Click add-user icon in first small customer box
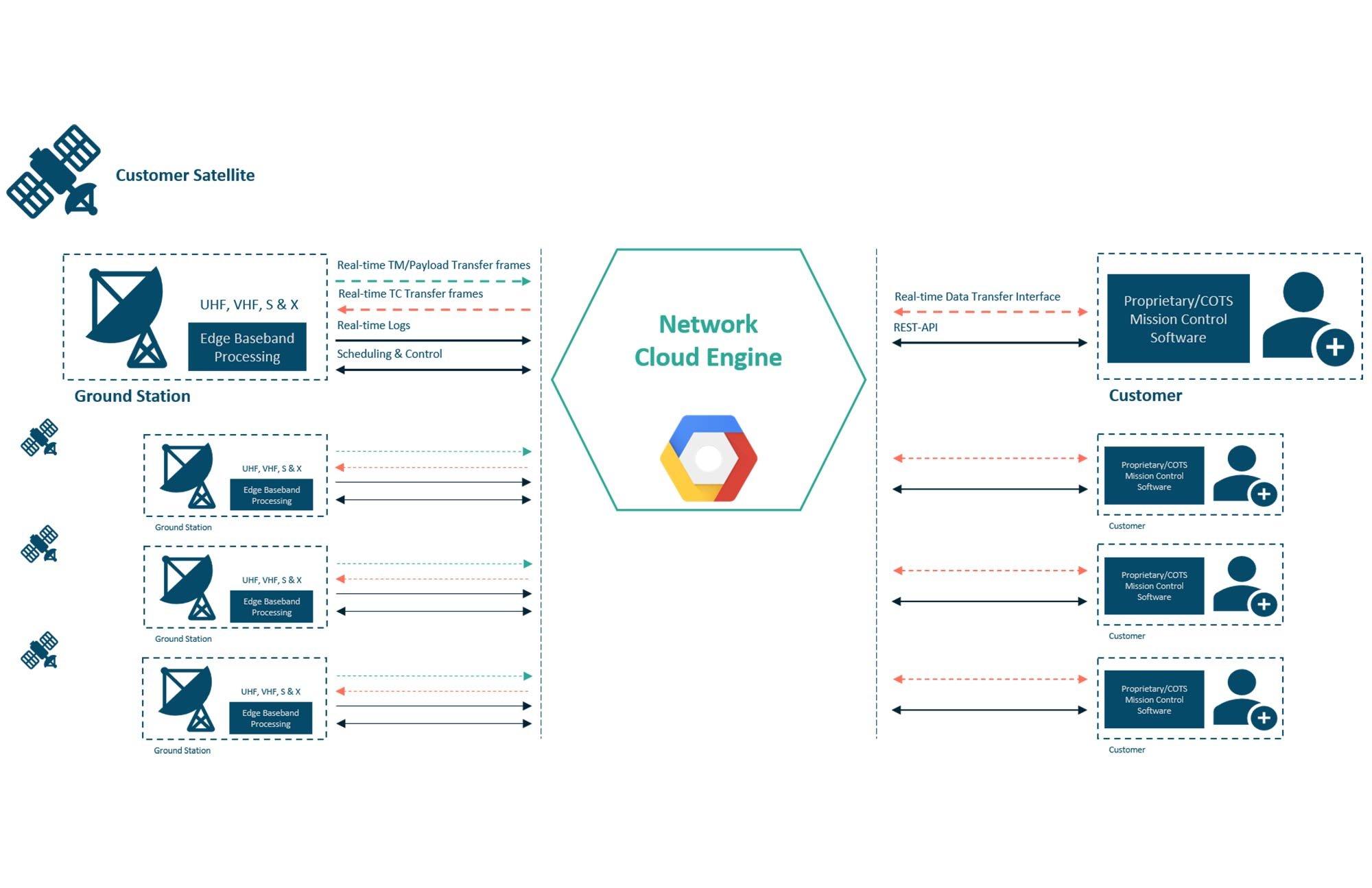1372x888 pixels. pyautogui.click(x=1245, y=477)
